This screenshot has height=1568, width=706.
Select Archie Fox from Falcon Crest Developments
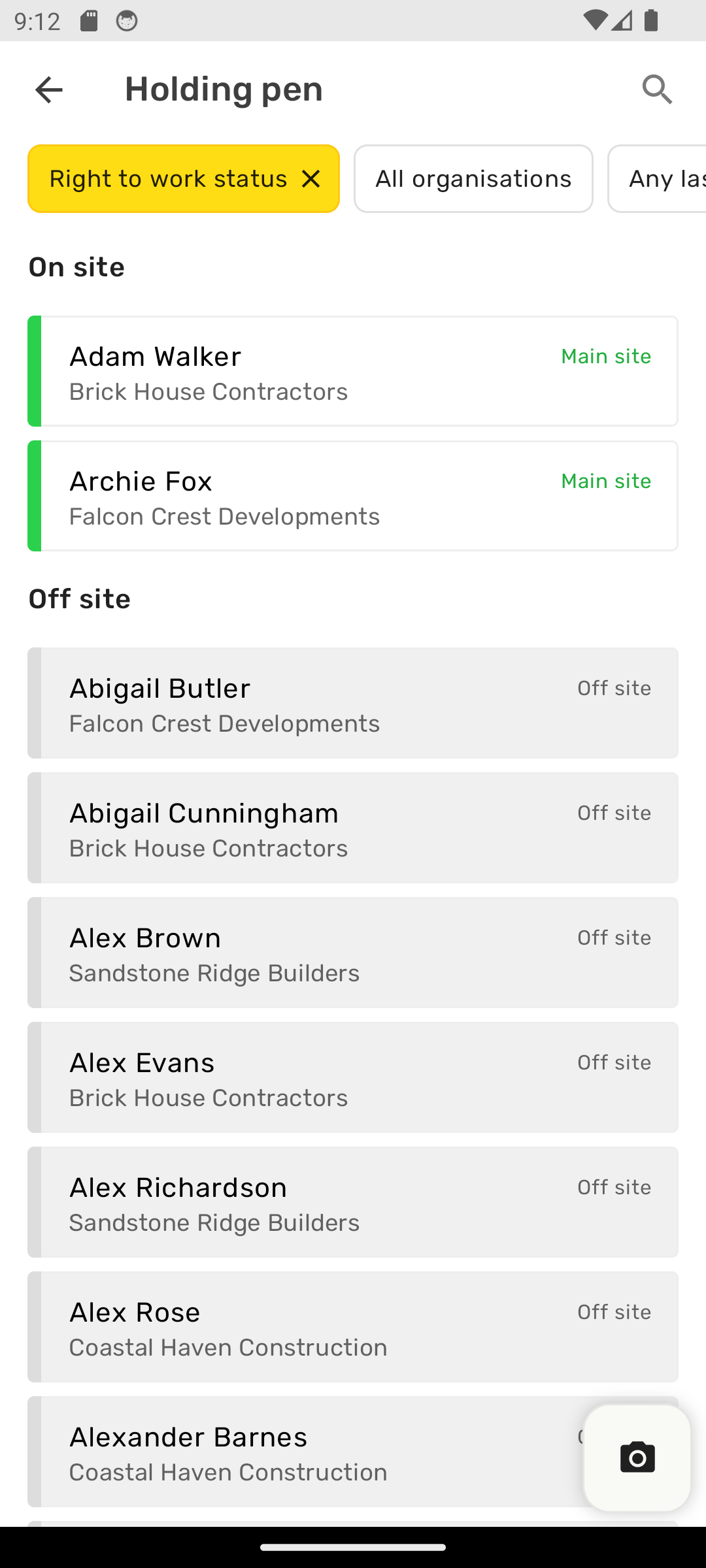[x=353, y=496]
